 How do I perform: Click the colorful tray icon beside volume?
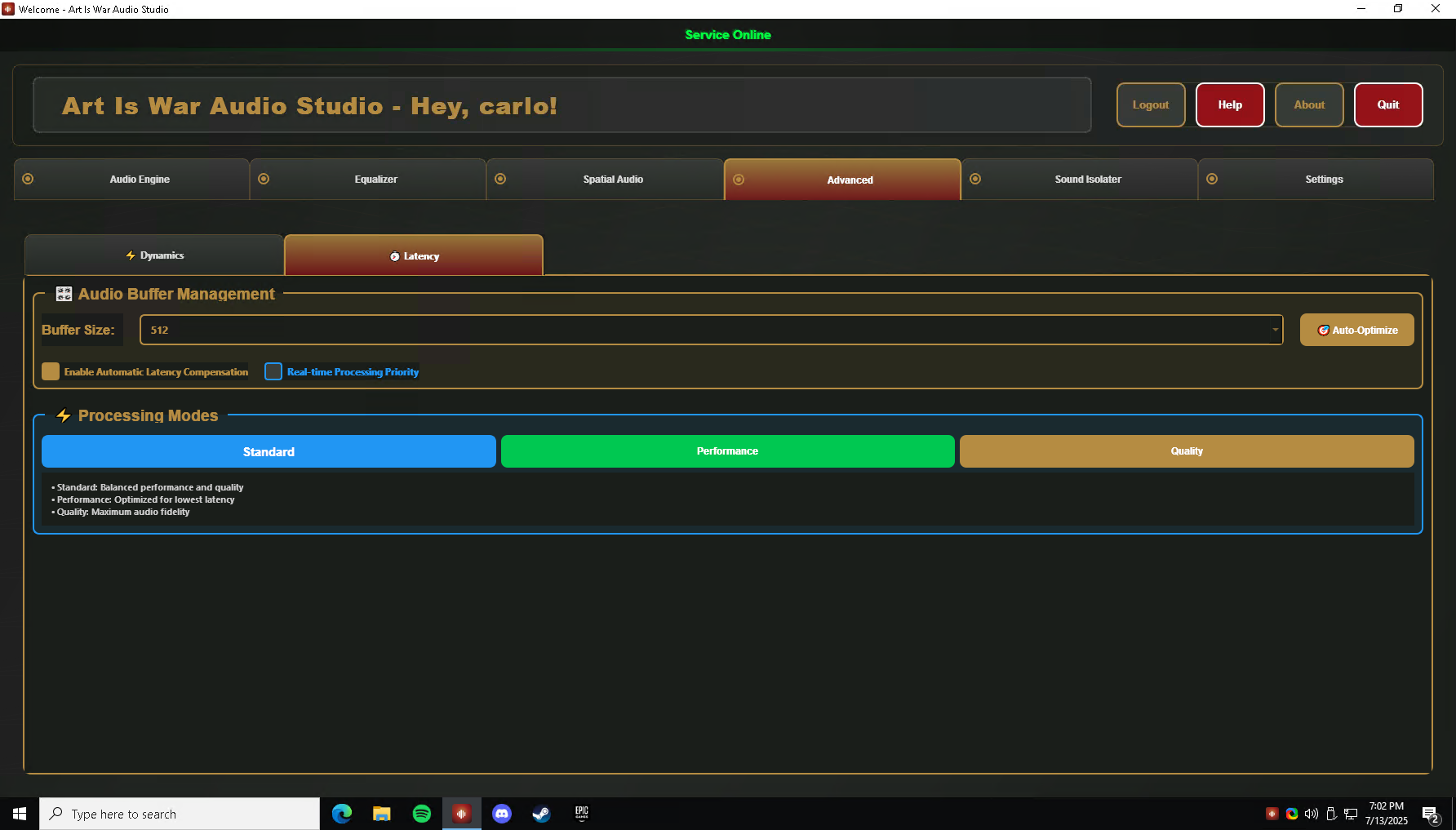coord(1292,814)
